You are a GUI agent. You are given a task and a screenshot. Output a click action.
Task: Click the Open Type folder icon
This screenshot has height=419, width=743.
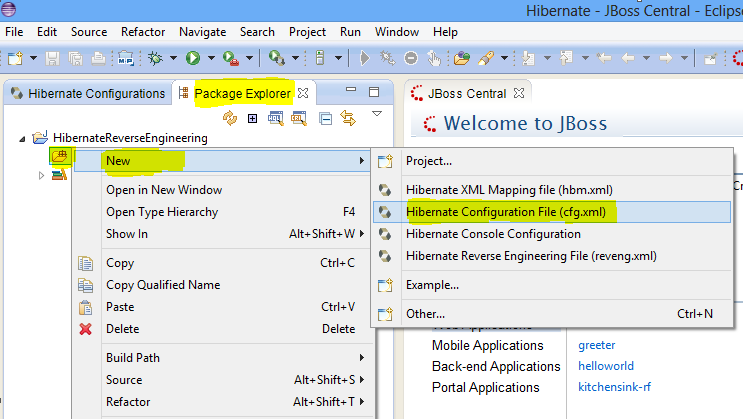[461, 58]
